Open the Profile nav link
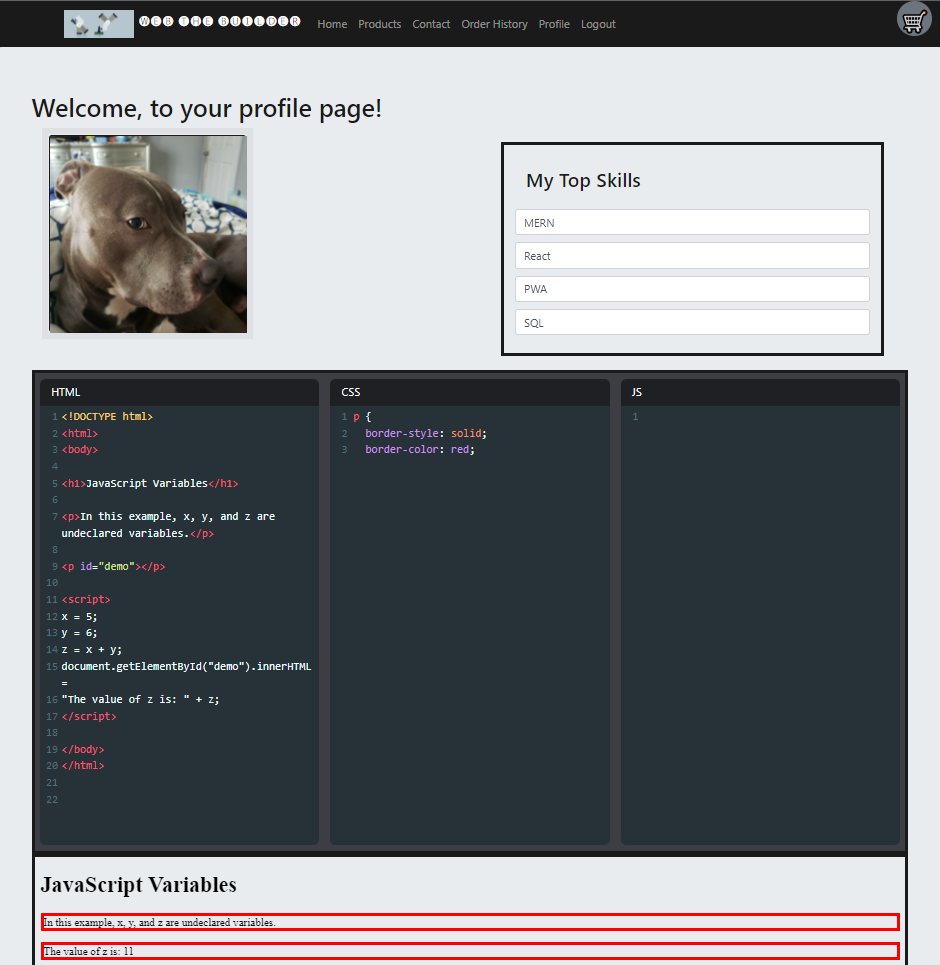 click(x=554, y=24)
